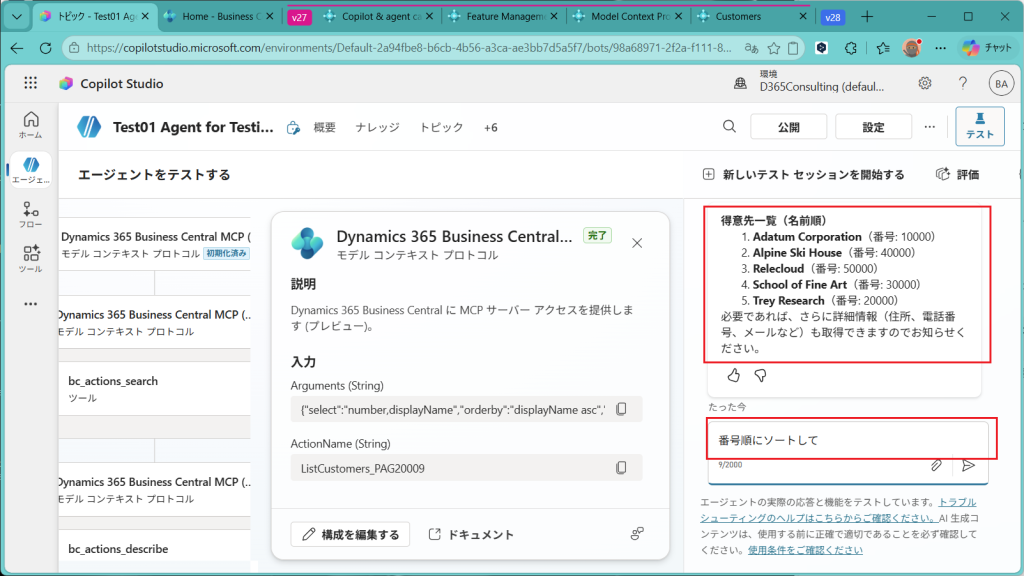Switch to the トピック tab
Viewport: 1024px width, 576px height.
coord(441,127)
